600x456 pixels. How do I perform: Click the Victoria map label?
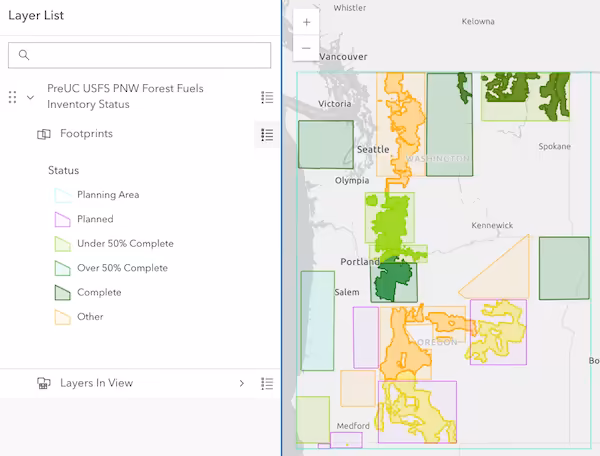point(335,104)
